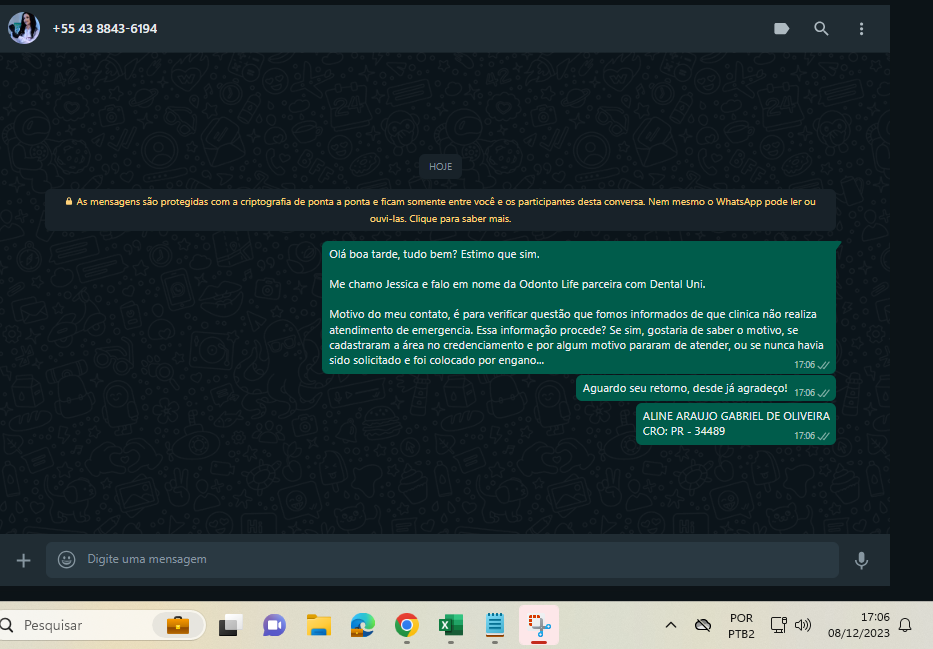
Task: Switch to Notepad in taskbar
Action: point(494,625)
